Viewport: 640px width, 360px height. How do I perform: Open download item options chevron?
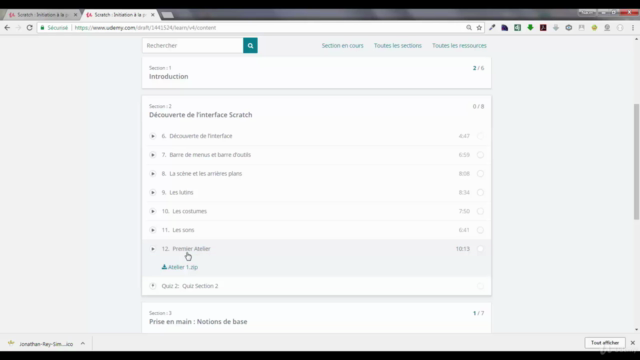pyautogui.click(x=83, y=343)
